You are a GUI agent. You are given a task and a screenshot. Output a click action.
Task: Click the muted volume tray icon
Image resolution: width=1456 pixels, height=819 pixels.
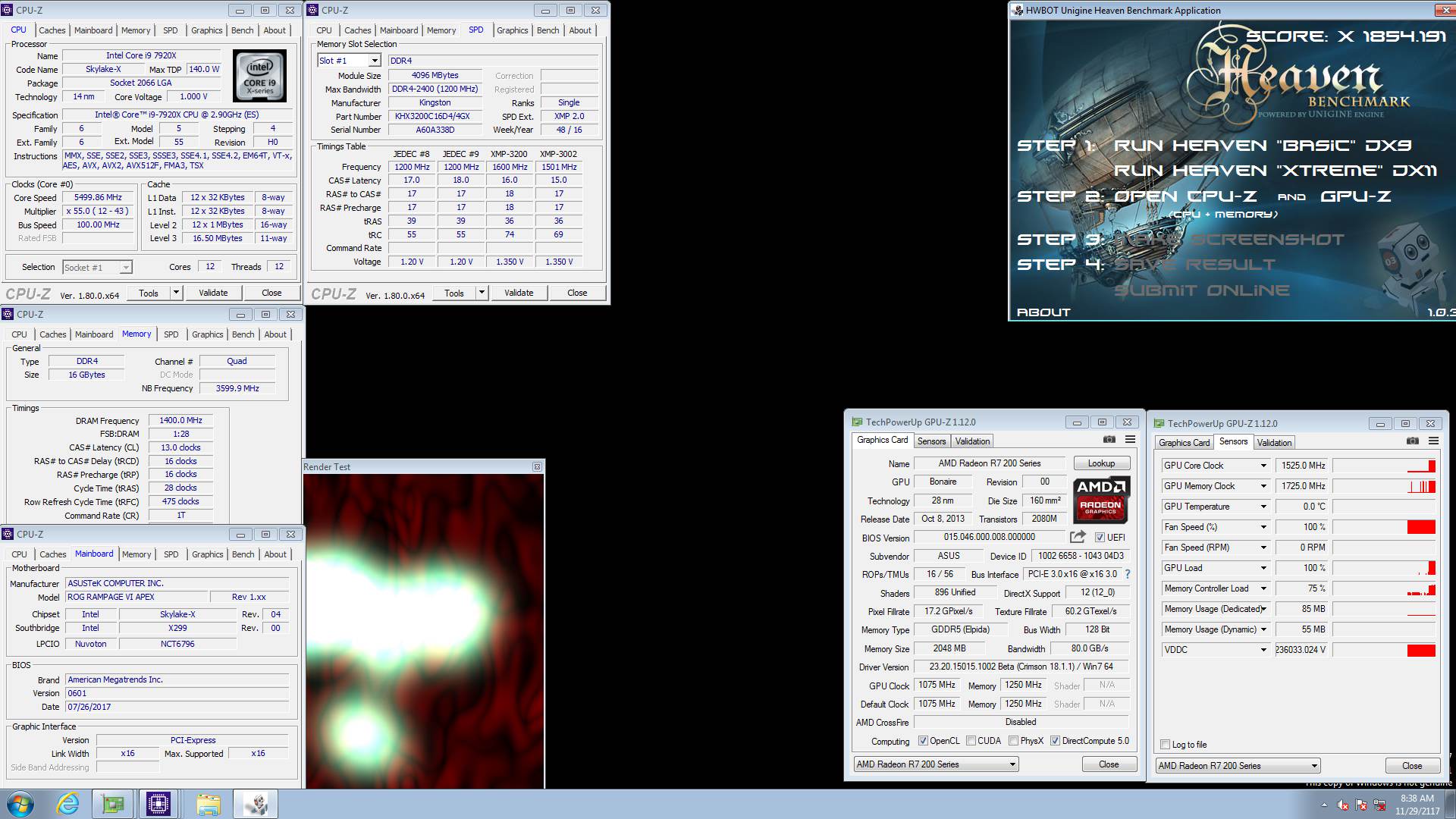[x=1343, y=805]
